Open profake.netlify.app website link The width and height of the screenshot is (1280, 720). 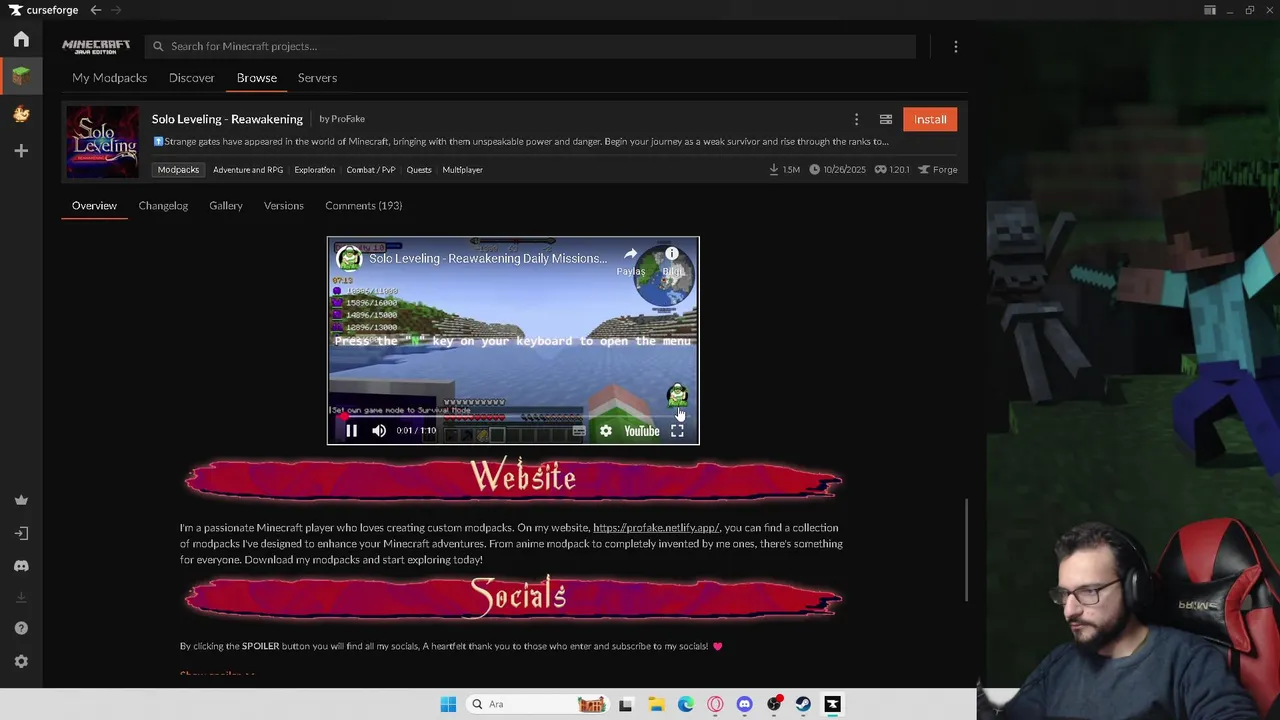[656, 528]
